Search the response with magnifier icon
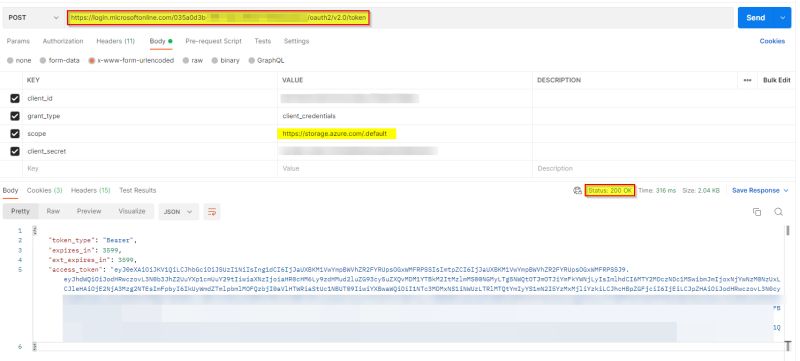This screenshot has width=800, height=361. [x=779, y=212]
